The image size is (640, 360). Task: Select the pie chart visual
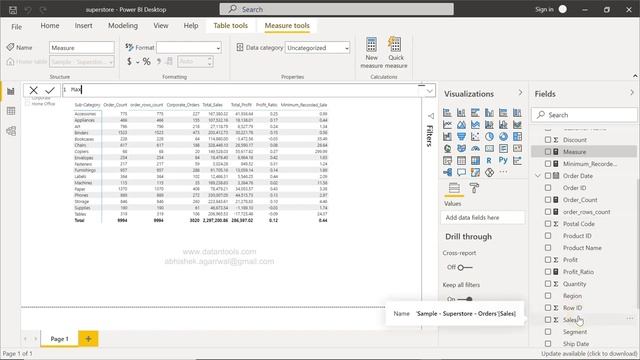click(489, 136)
